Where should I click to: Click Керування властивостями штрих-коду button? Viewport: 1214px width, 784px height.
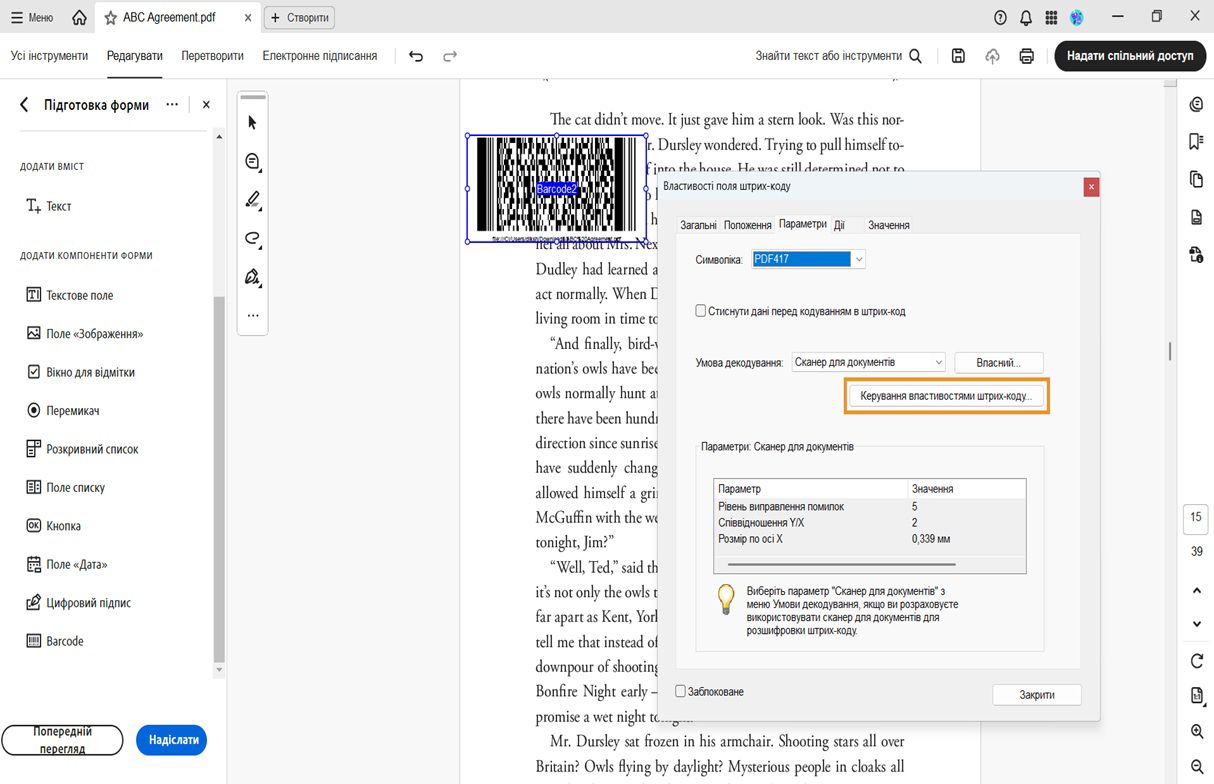pos(945,397)
